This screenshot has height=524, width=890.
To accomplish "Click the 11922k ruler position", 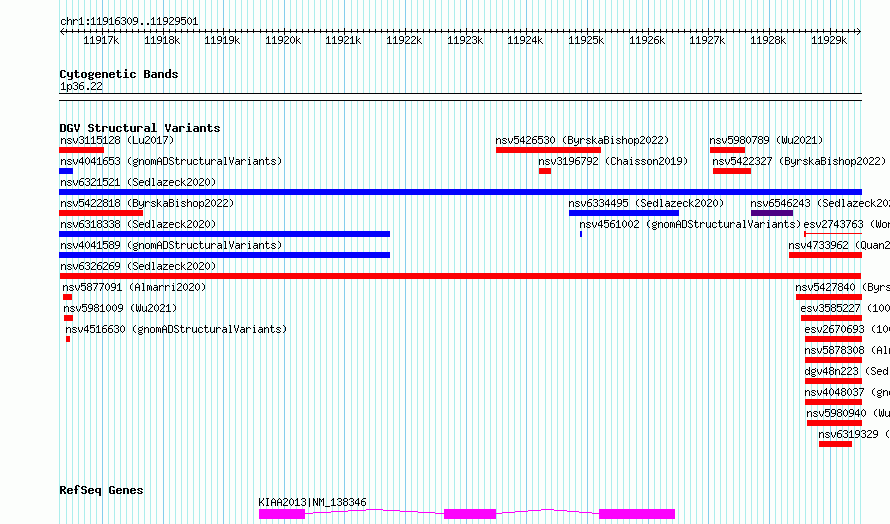I will (x=404, y=40).
